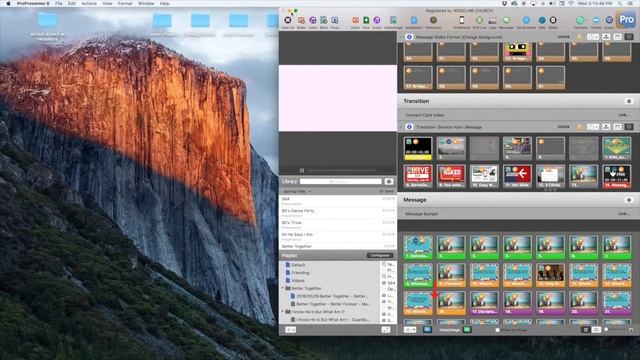
Task: Open the View menu
Action: 107,3
